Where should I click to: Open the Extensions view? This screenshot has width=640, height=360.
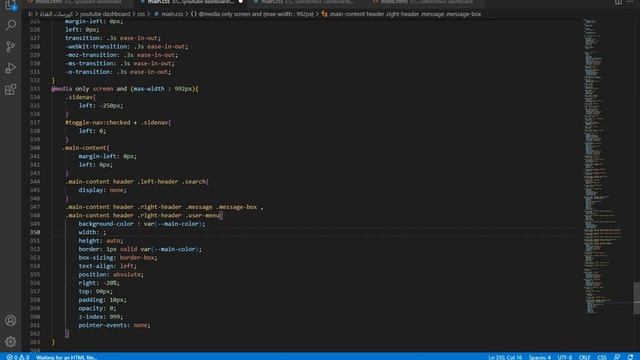pos(11,89)
